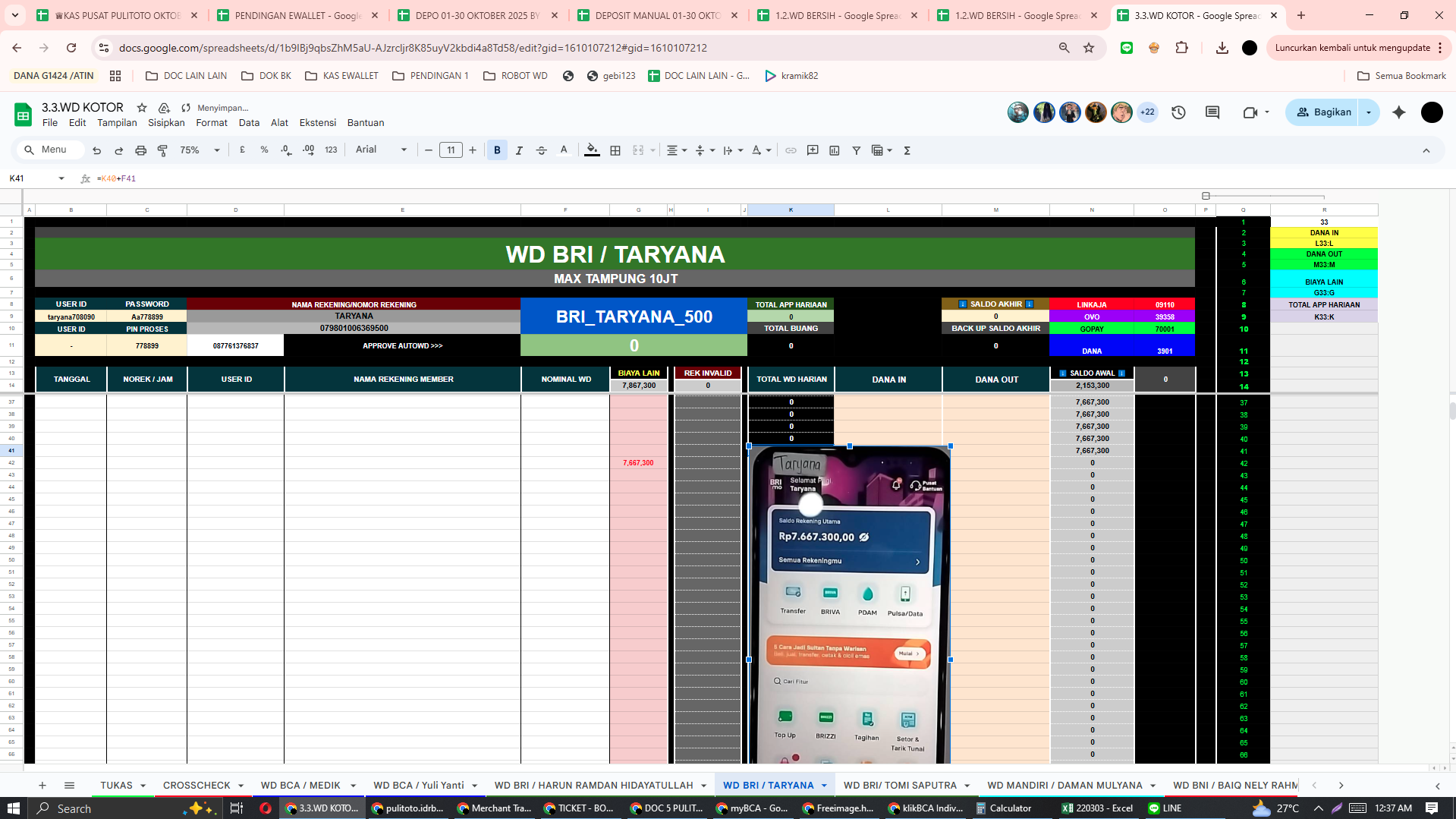The height and width of the screenshot is (819, 1456).
Task: Switch to WD BCA / MEDIK tab
Action: point(308,786)
